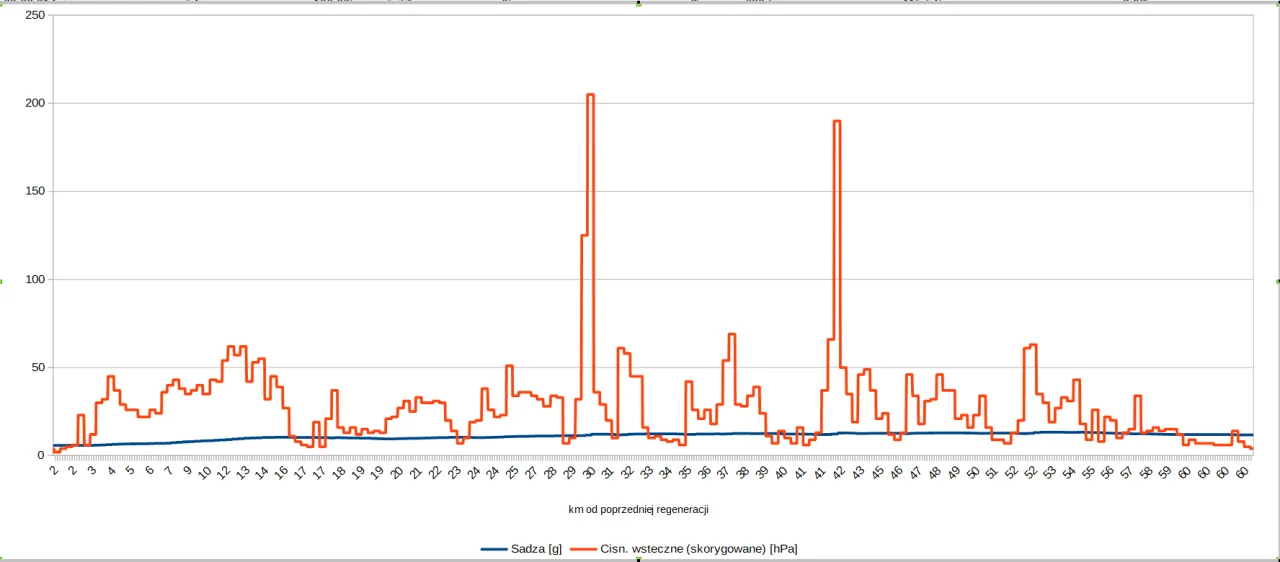
Task: Select the 'Cisn. wsteczne (skorygowane) [hPa]' legend entry
Action: click(x=699, y=549)
